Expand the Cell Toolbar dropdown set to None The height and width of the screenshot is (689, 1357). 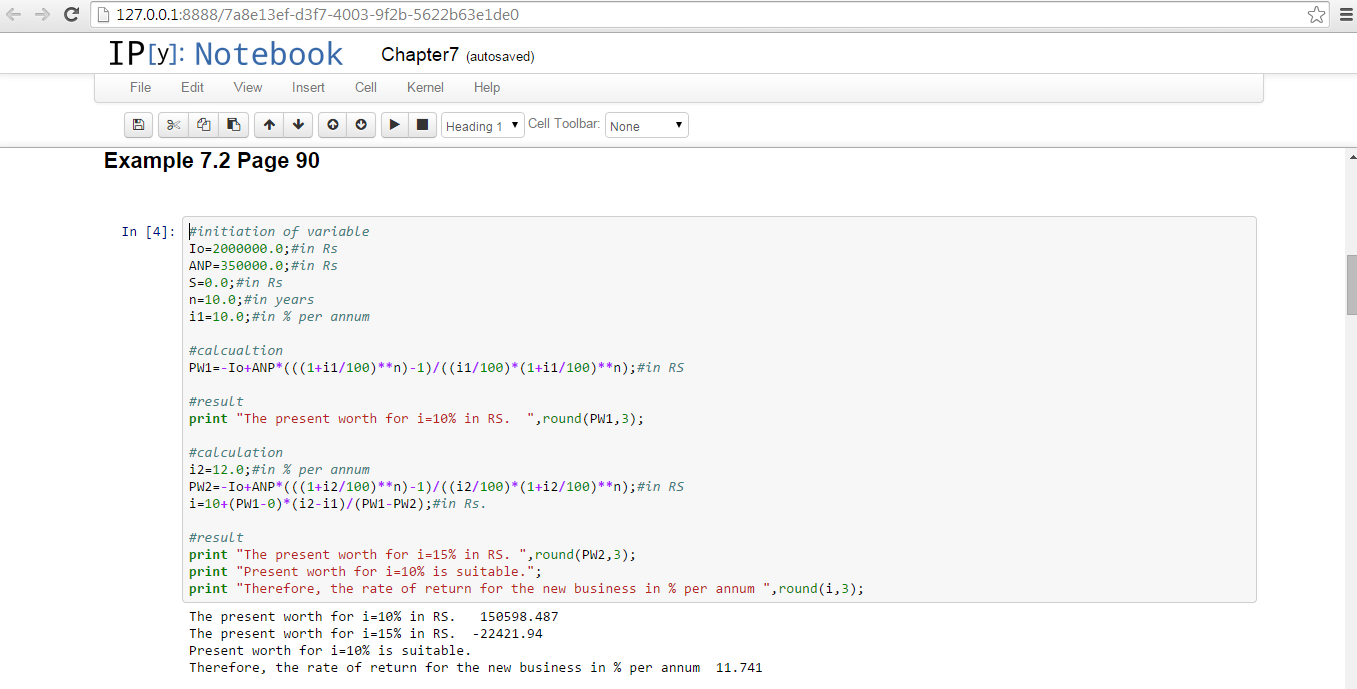pos(646,126)
